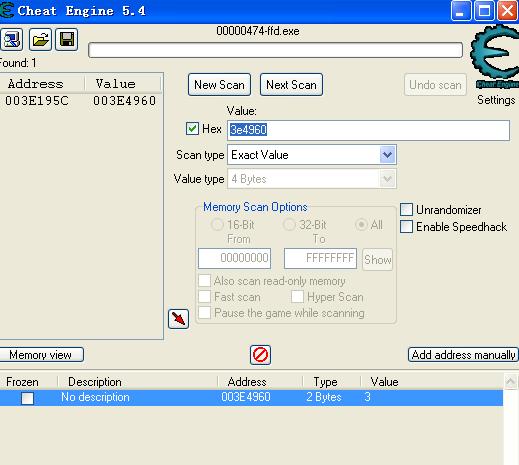Click found value 003E4960
519x465 pixels.
point(124,101)
